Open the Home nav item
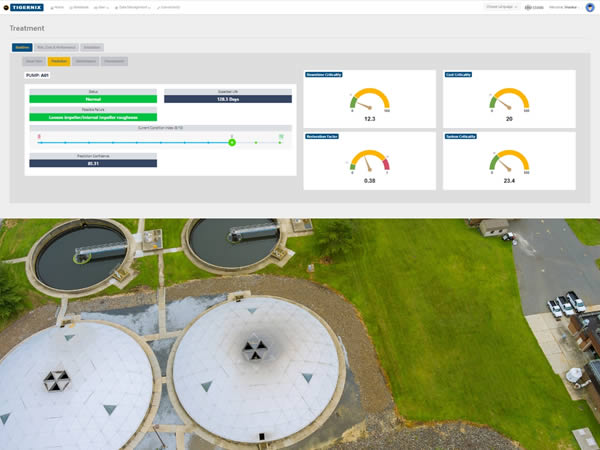The height and width of the screenshot is (450, 600). pos(57,7)
